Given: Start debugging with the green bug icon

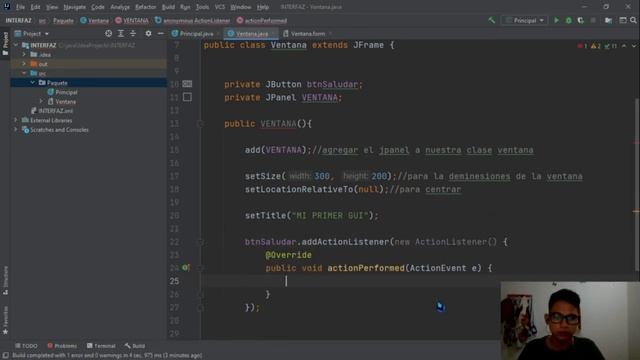Looking at the screenshot, I should (x=568, y=20).
